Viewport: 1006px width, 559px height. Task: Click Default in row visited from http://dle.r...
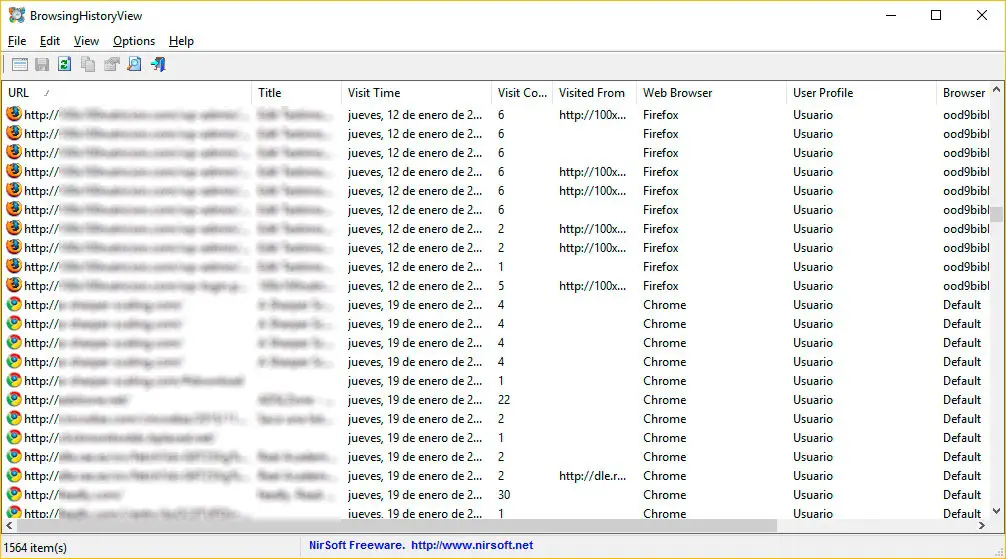(962, 476)
